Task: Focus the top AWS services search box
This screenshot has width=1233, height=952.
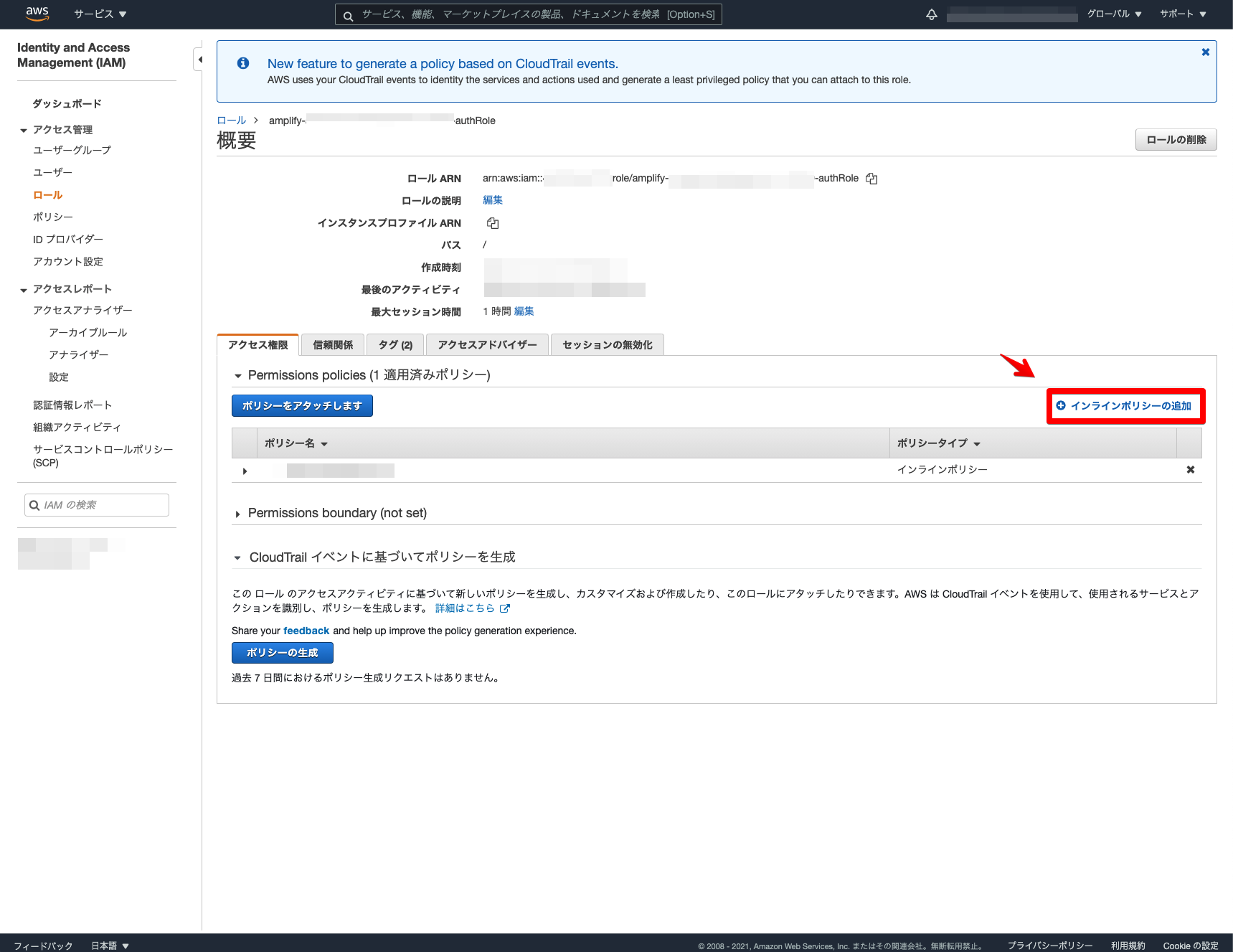Action: pos(529,14)
